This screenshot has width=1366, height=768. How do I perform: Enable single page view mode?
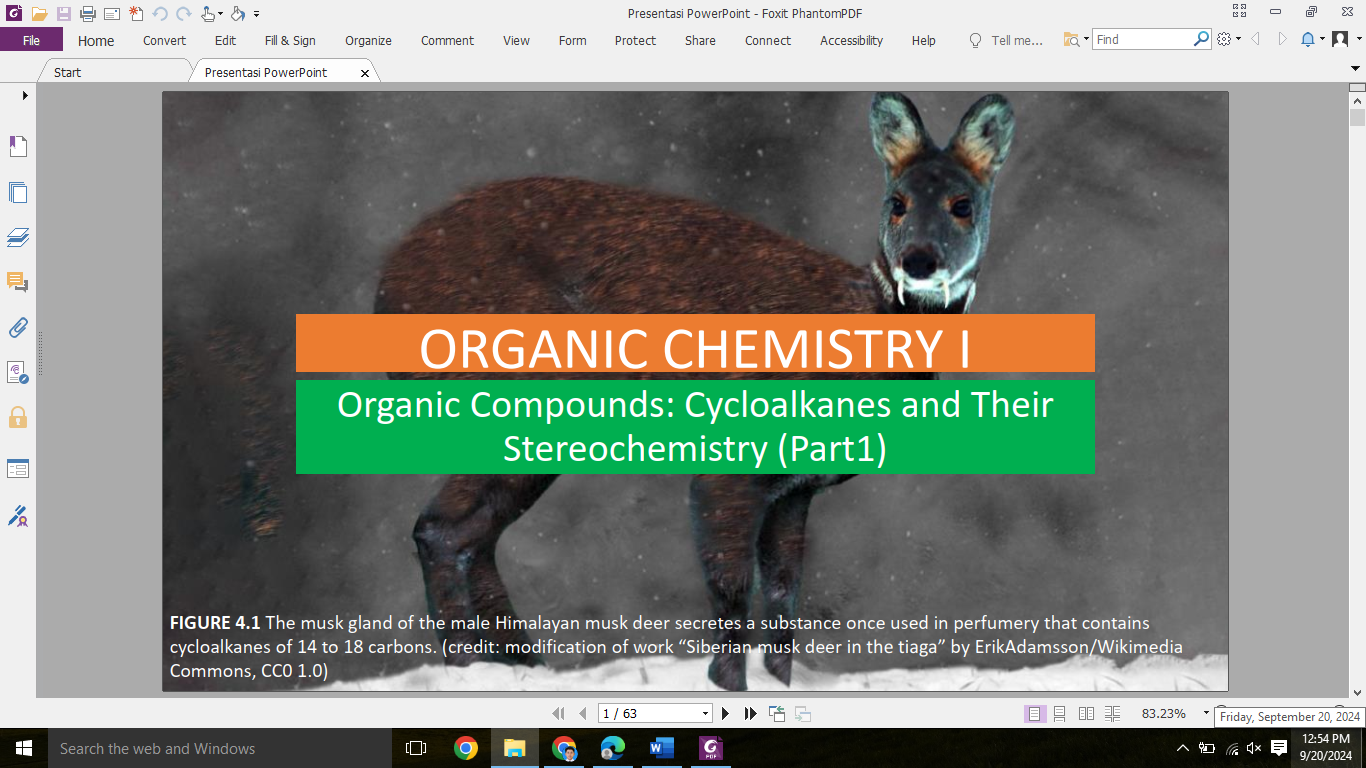pos(1035,714)
